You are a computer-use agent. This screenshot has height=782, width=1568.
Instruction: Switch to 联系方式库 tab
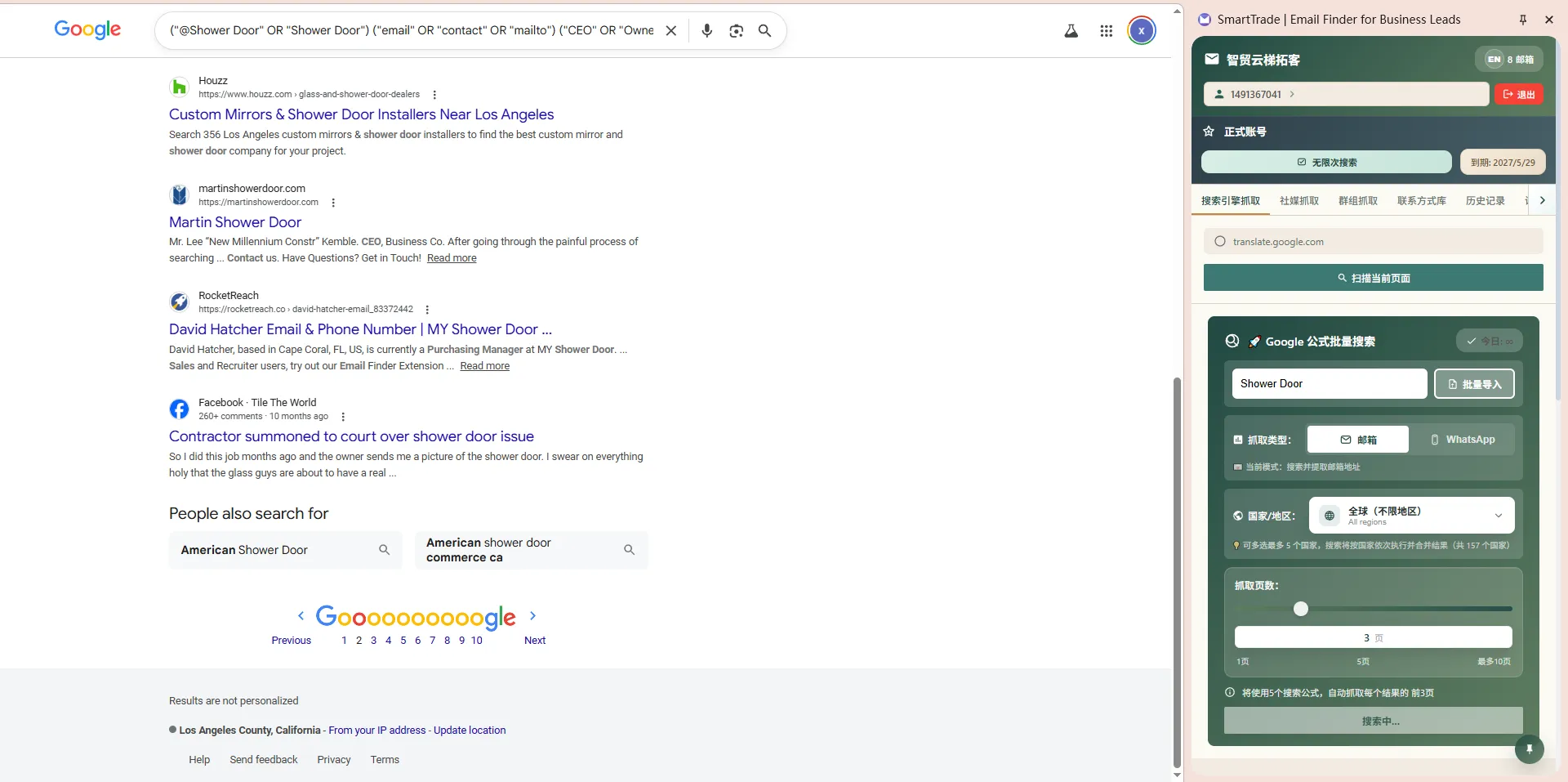1421,201
